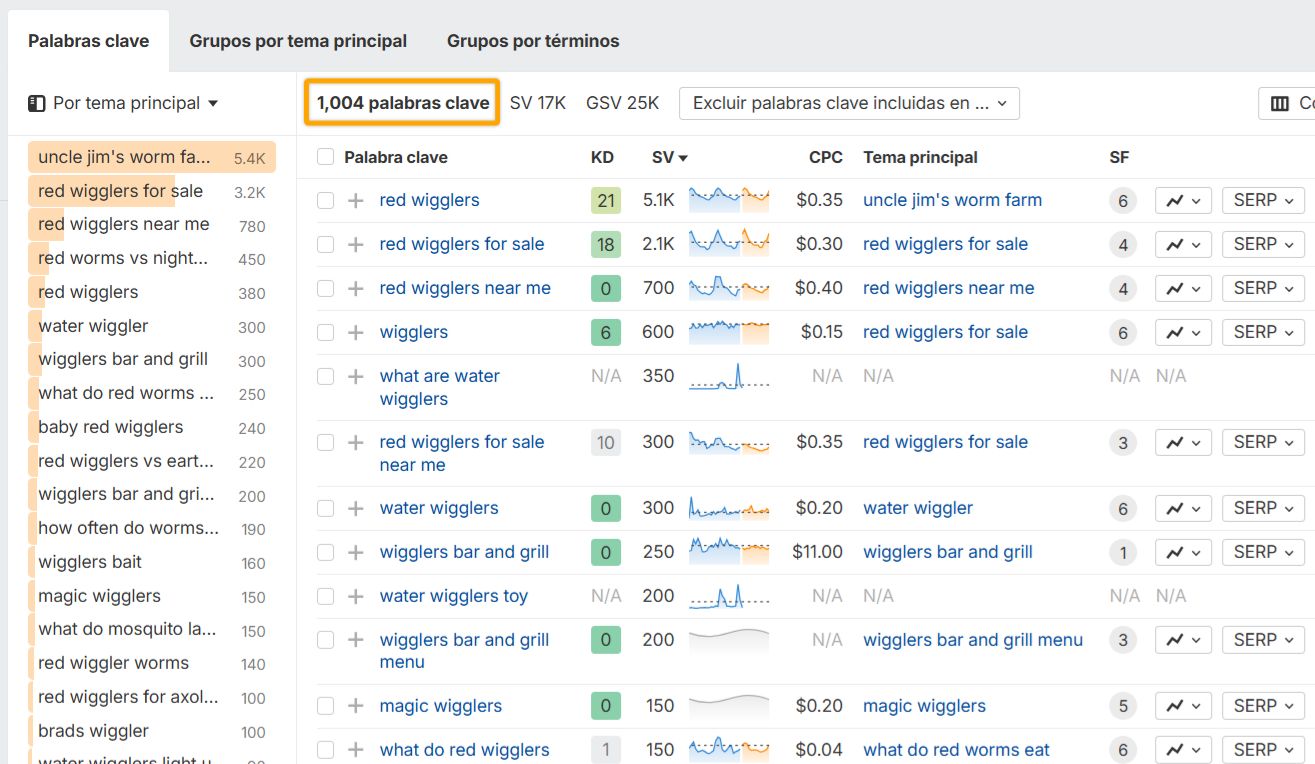Add 'wigglers' keyword using its plus icon
This screenshot has width=1315, height=764.
355,333
